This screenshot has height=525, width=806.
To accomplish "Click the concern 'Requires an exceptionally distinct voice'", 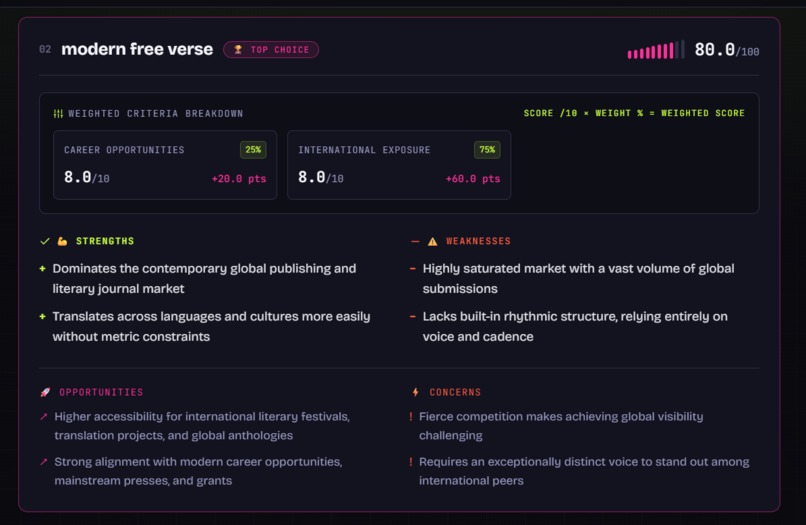I will (584, 471).
